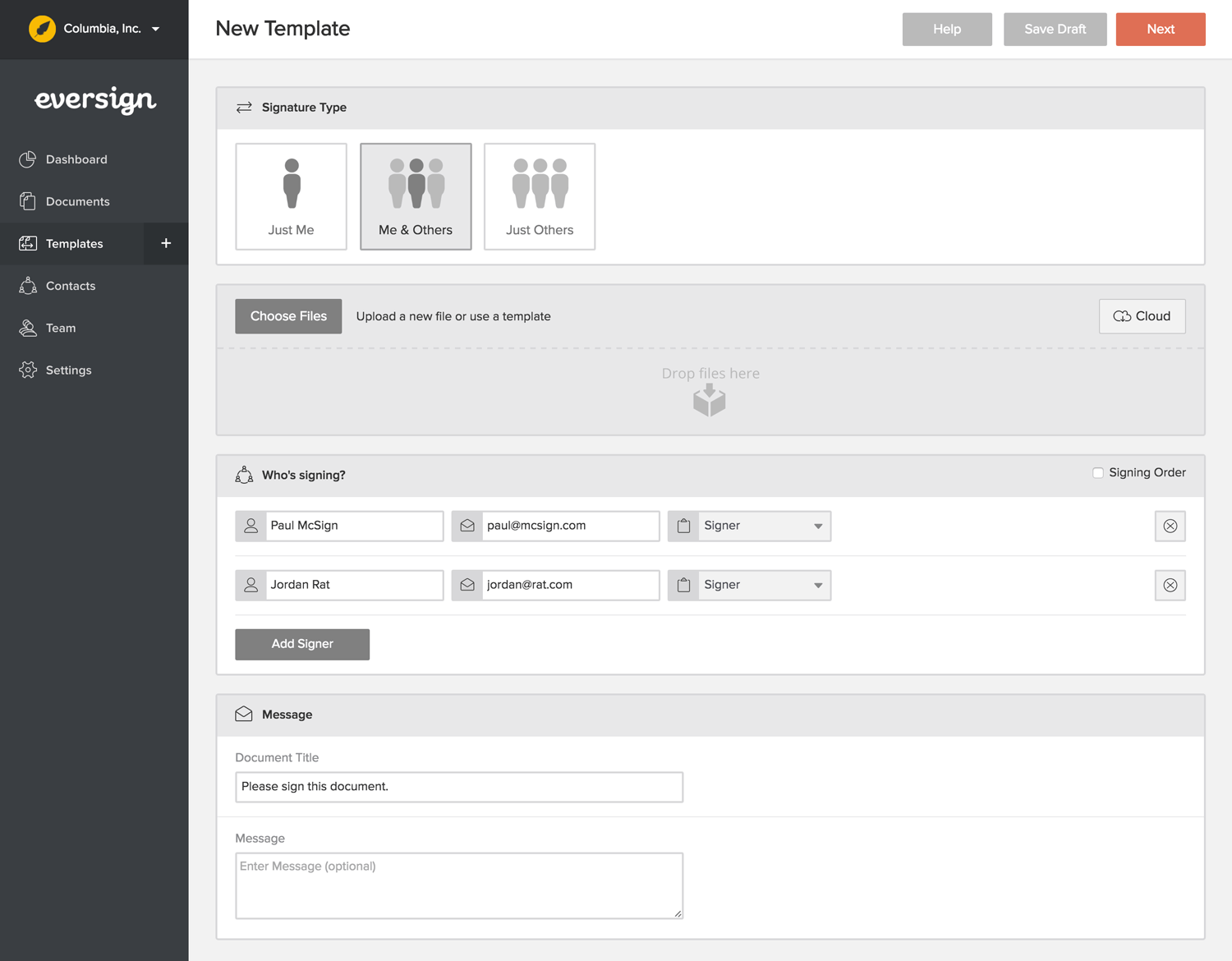Click the plus icon next to Templates
1232x961 pixels.
[x=165, y=243]
